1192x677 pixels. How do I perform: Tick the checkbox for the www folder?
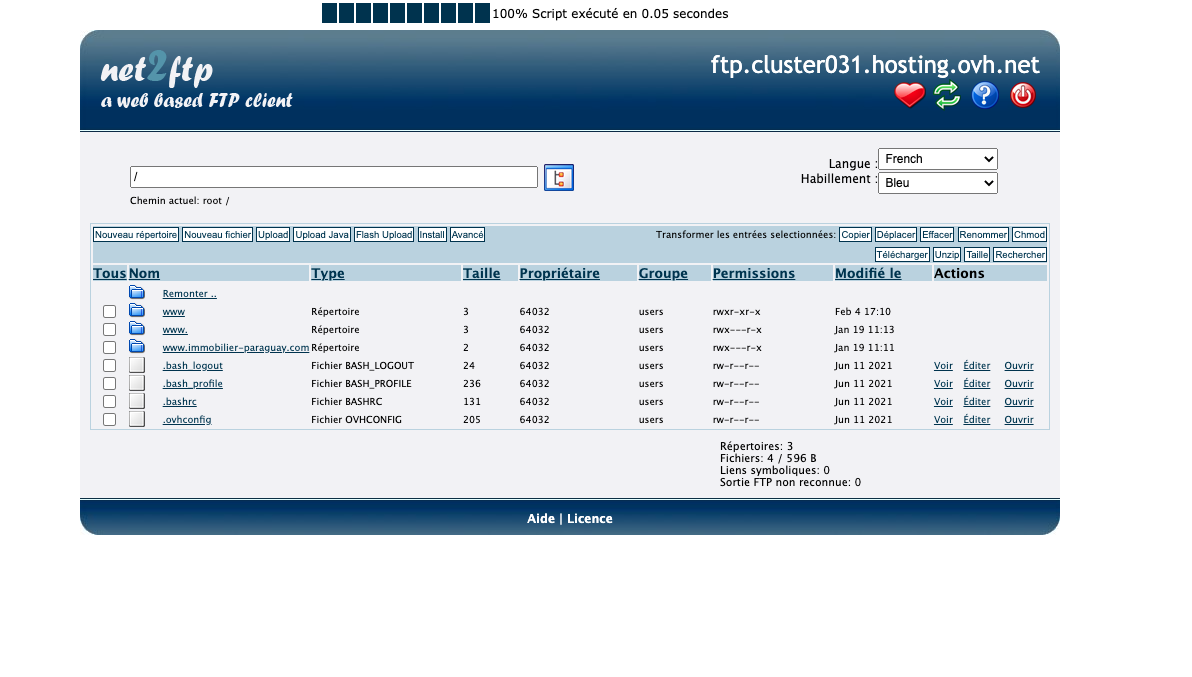tap(109, 312)
